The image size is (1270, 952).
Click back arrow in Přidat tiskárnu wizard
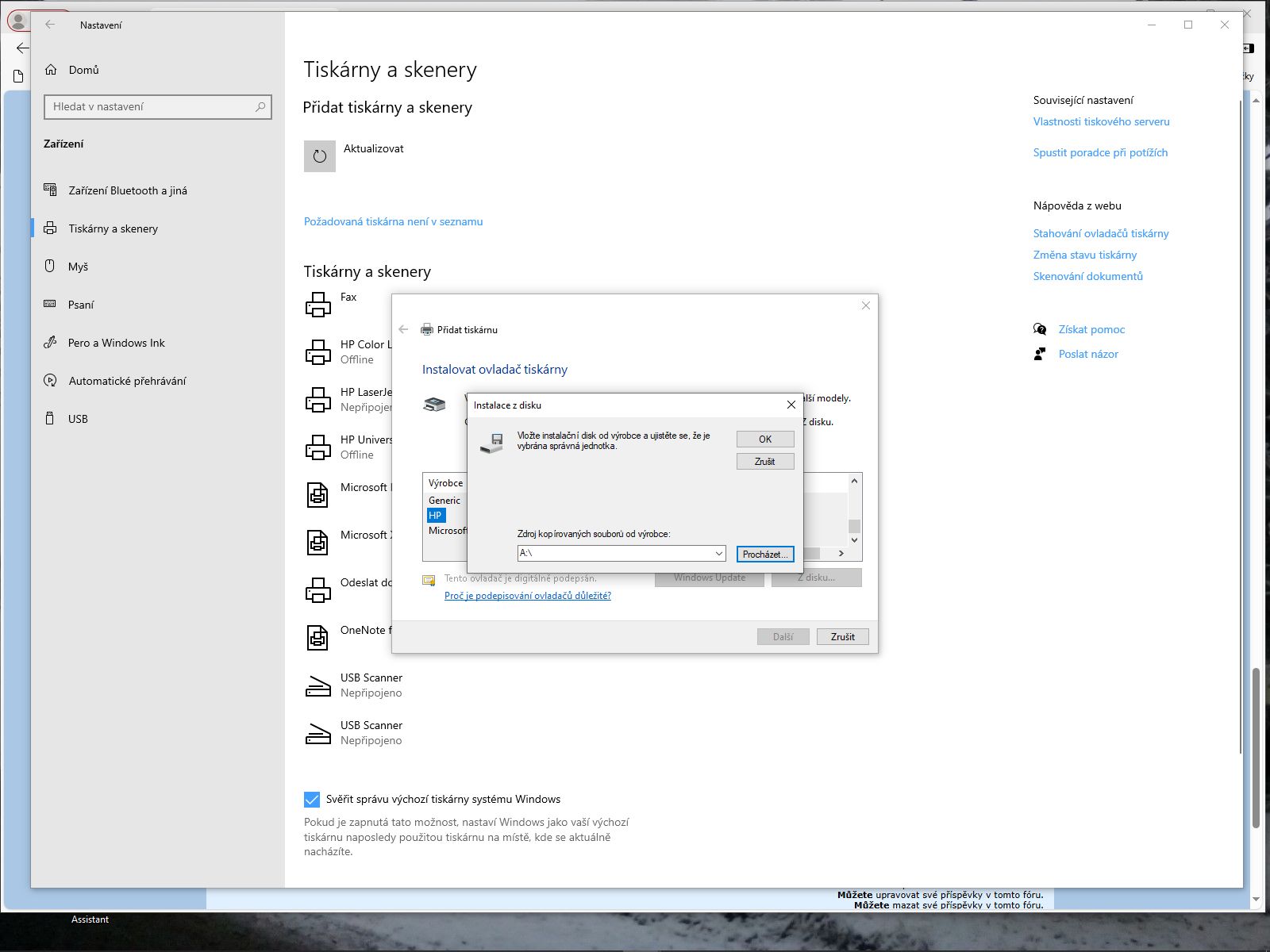pyautogui.click(x=403, y=329)
